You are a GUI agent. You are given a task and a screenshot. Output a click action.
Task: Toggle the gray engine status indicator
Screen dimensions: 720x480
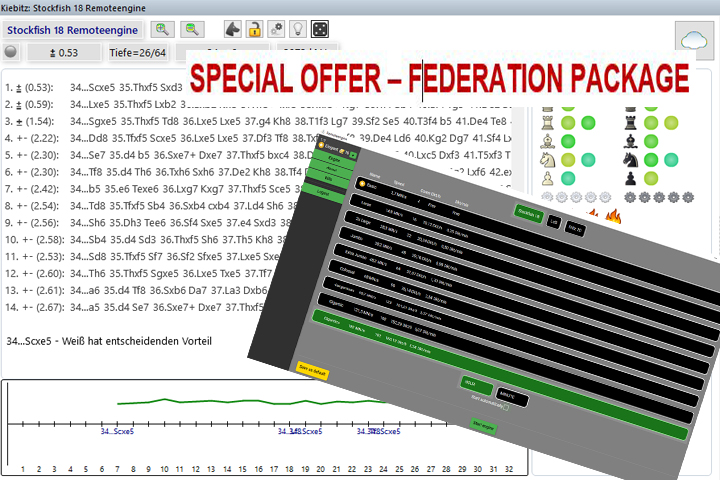(x=11, y=53)
